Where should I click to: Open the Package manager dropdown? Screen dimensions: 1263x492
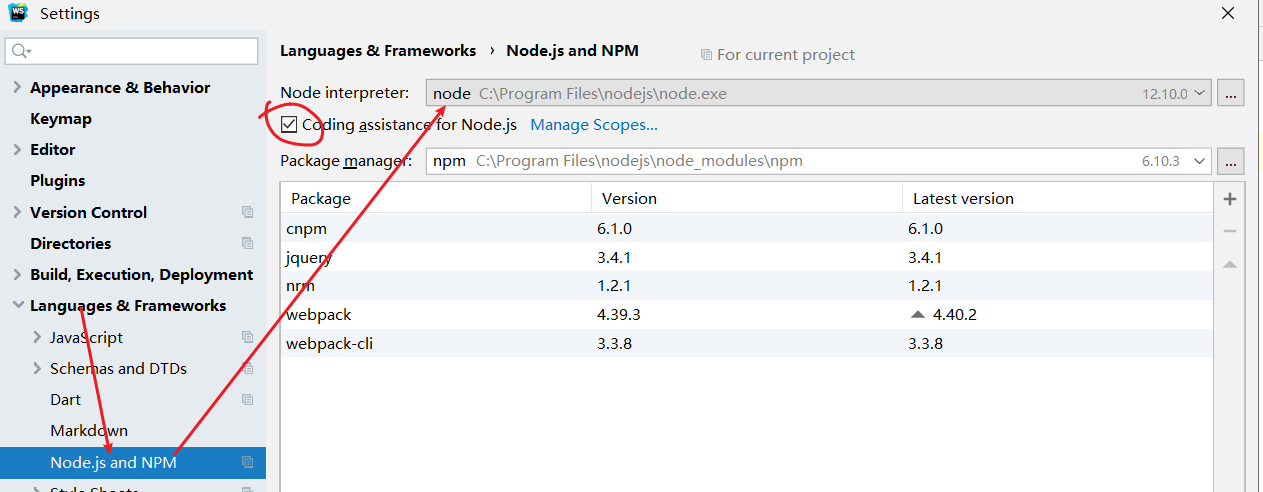click(x=1199, y=160)
